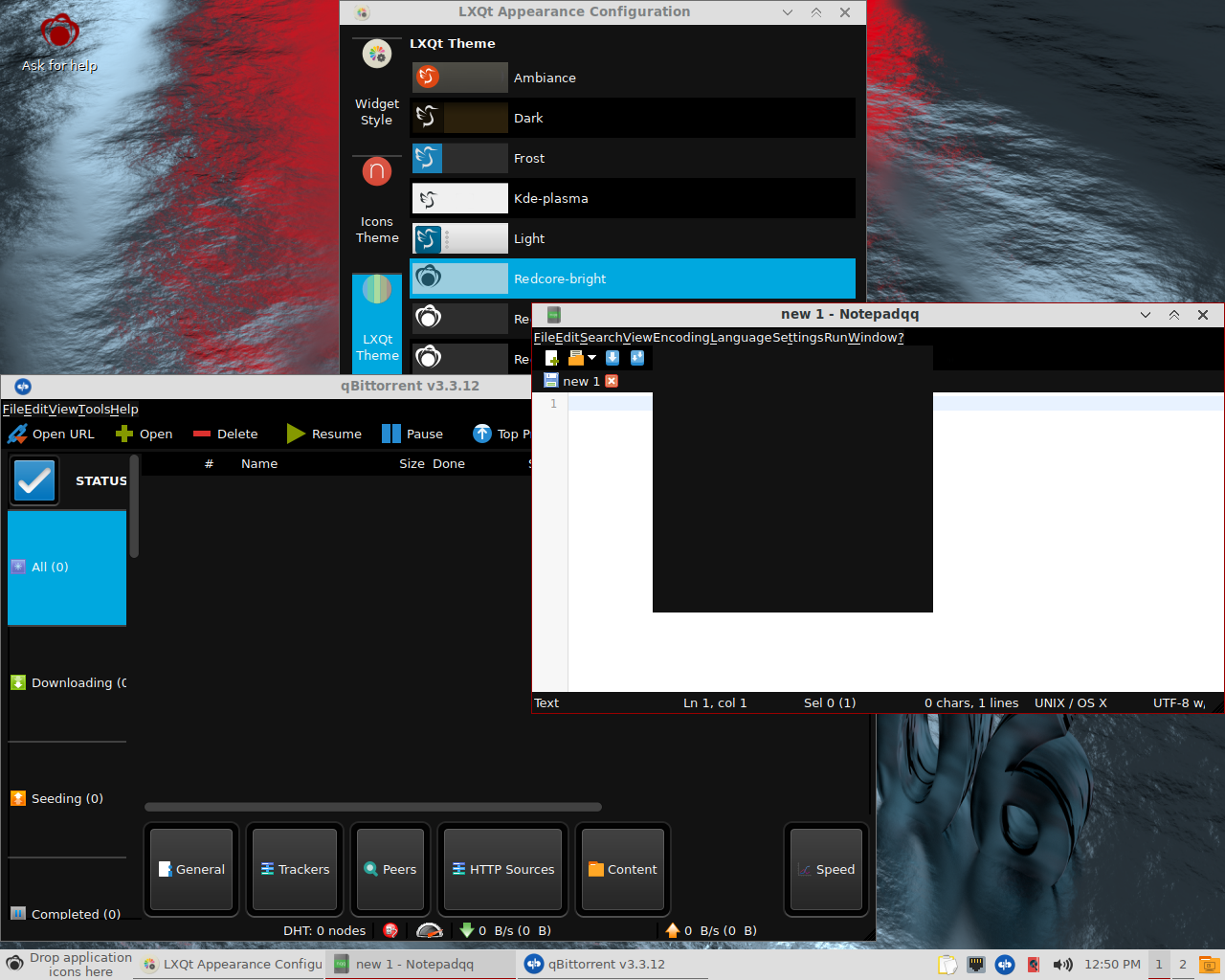Open LXQt main menu in panel
The height and width of the screenshot is (980, 1225).
coord(14,964)
